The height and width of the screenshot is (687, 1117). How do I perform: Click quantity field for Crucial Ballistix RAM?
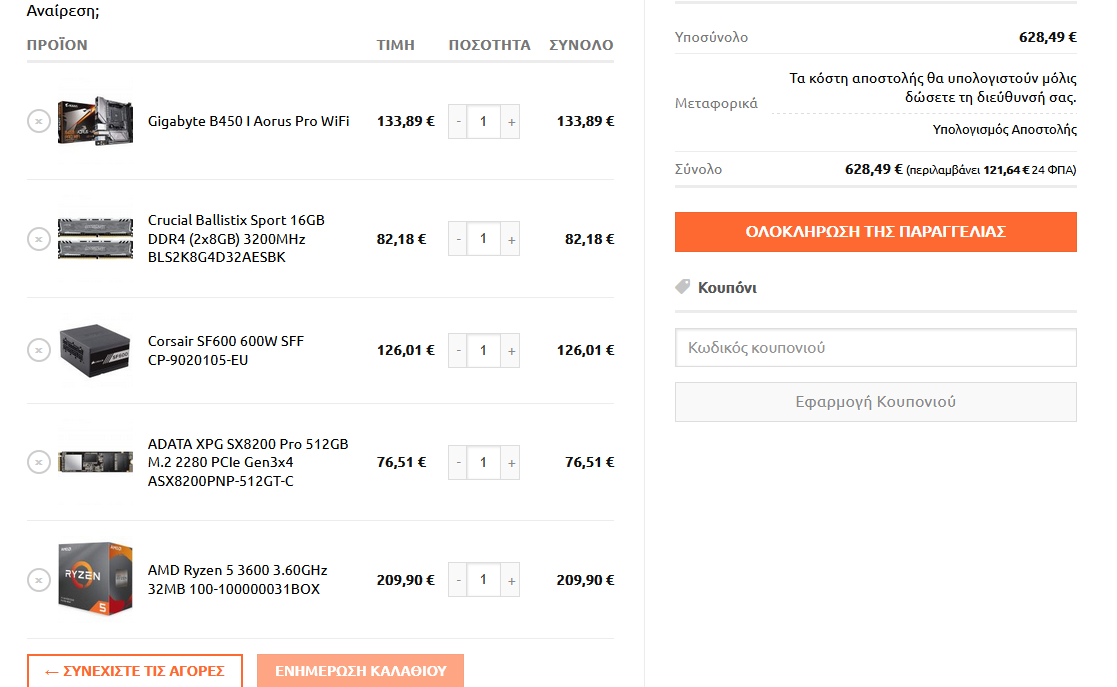[484, 239]
